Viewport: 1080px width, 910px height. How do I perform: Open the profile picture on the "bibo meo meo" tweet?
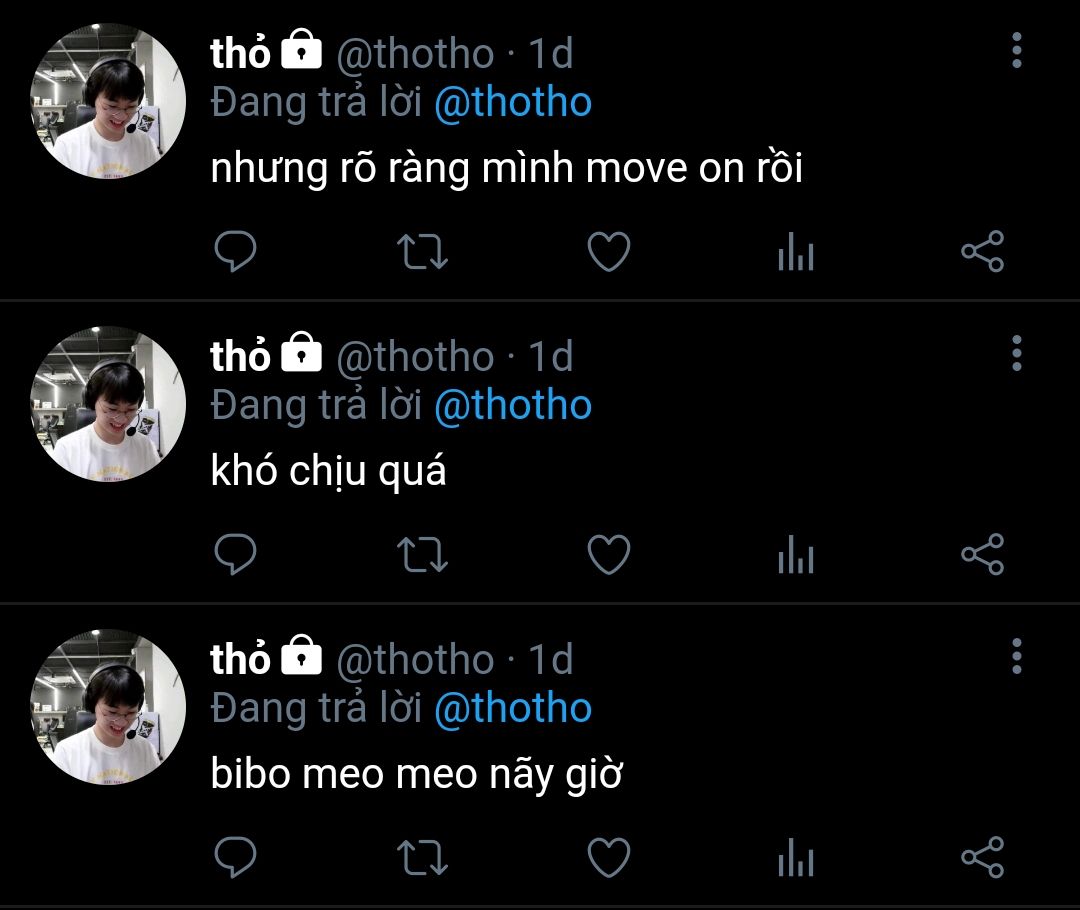point(108,707)
